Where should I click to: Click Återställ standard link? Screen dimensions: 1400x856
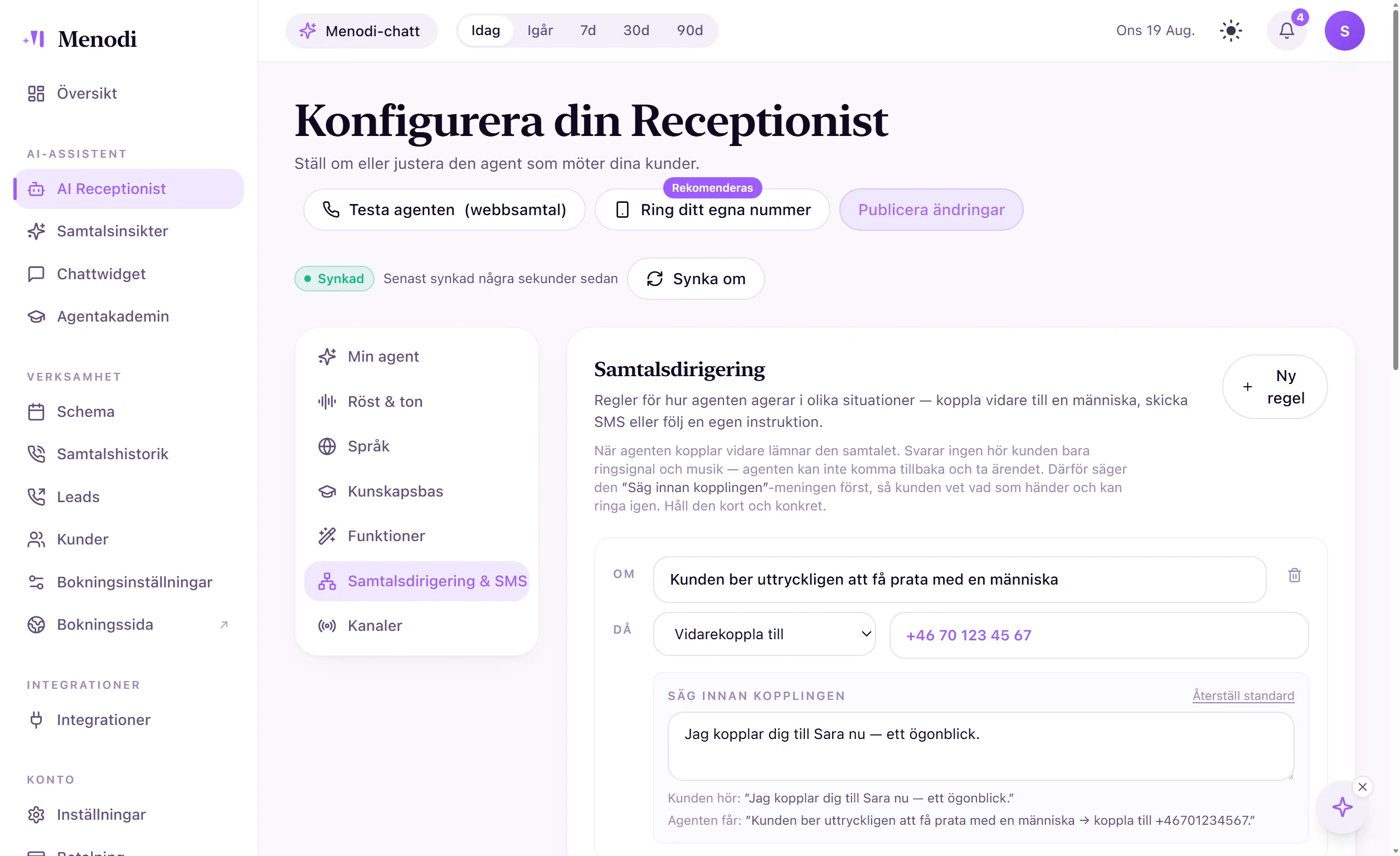pos(1243,695)
